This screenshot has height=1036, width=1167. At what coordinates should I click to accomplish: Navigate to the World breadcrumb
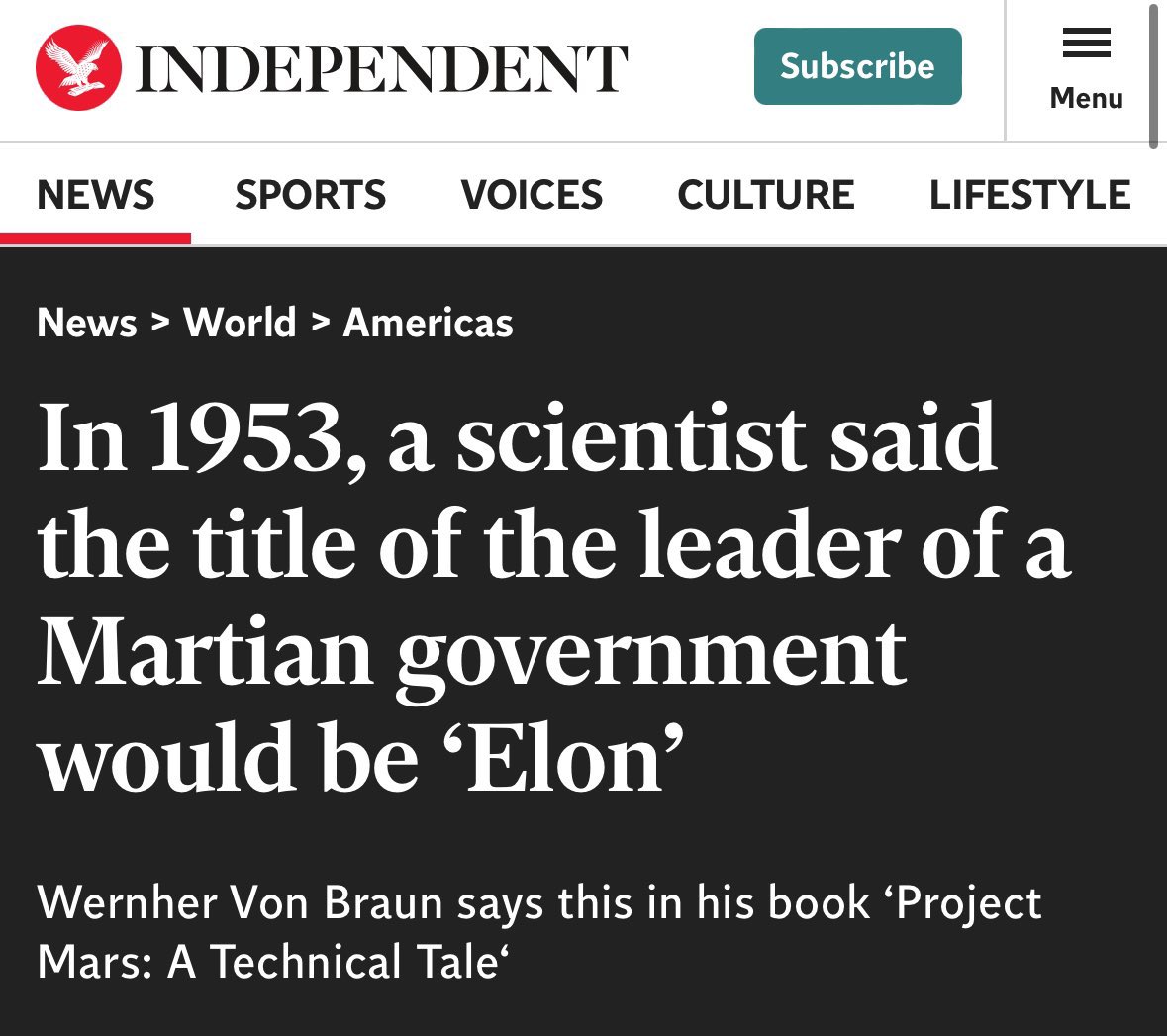[x=240, y=323]
